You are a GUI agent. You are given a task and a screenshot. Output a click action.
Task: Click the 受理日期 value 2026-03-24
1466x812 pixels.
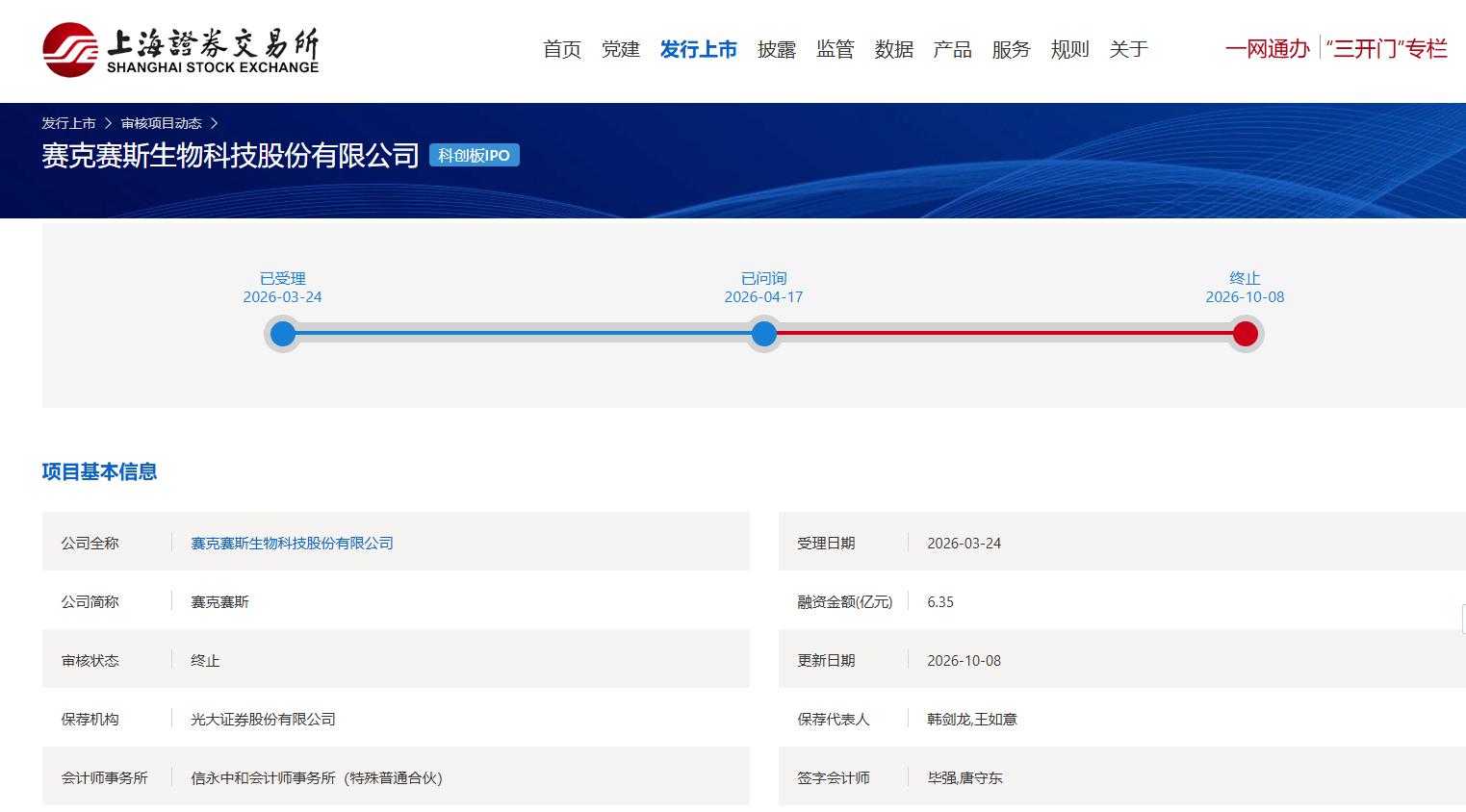964,544
